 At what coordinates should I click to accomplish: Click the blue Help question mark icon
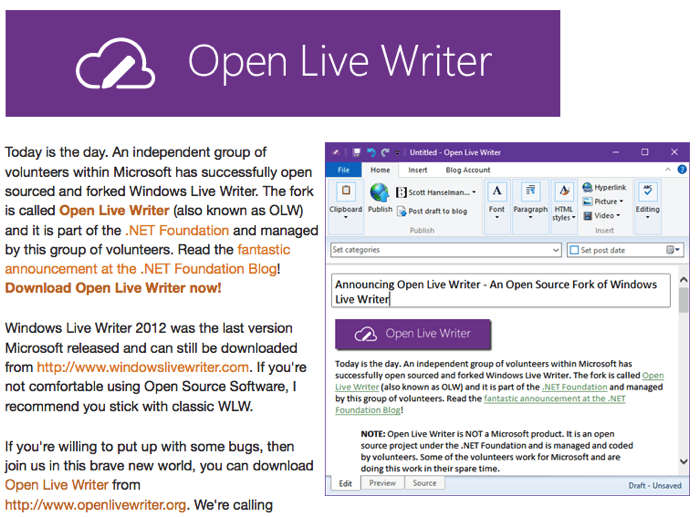[x=682, y=170]
